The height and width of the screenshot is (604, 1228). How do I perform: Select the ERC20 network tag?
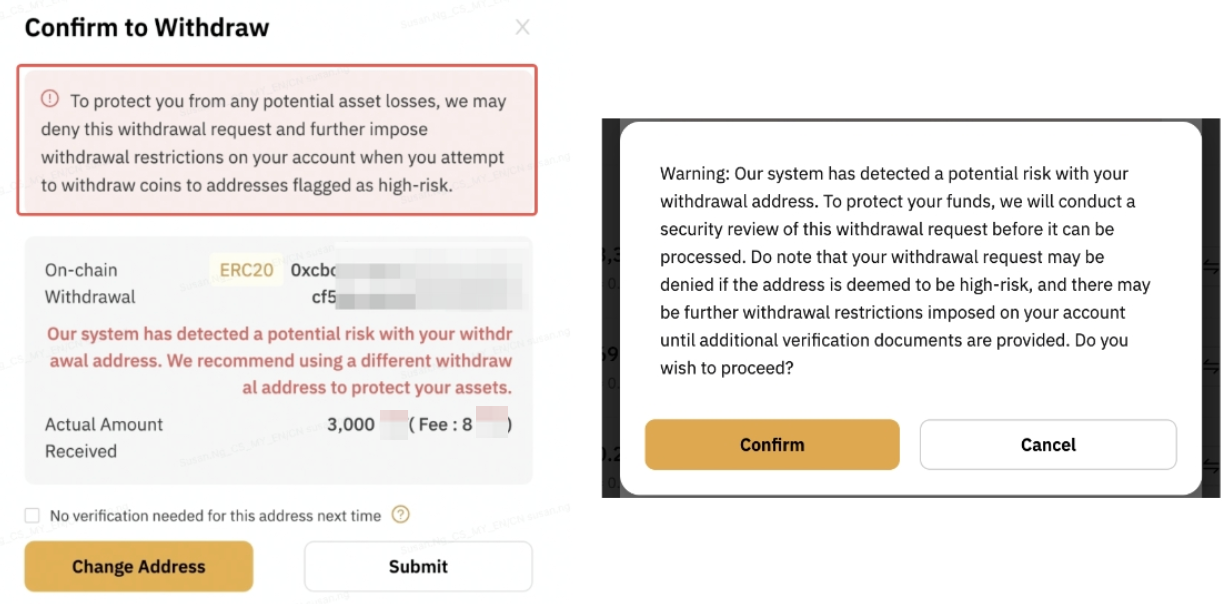coord(246,270)
